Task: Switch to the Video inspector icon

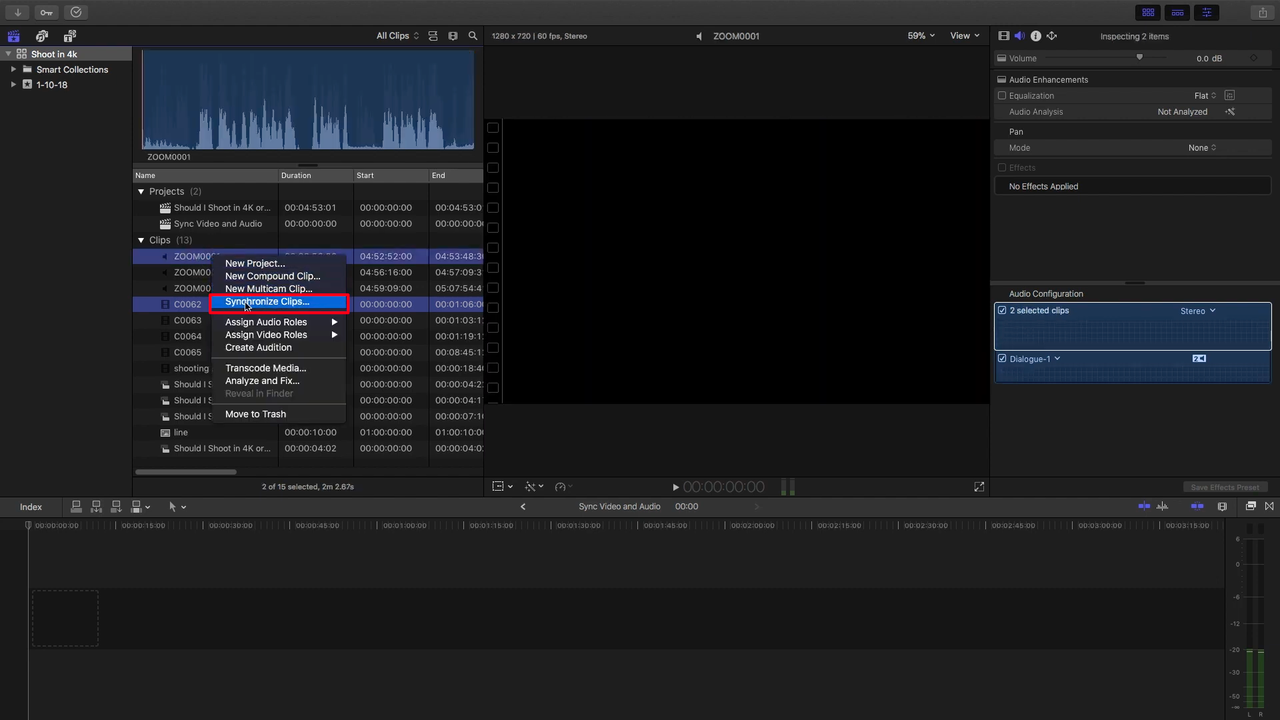Action: point(1004,36)
